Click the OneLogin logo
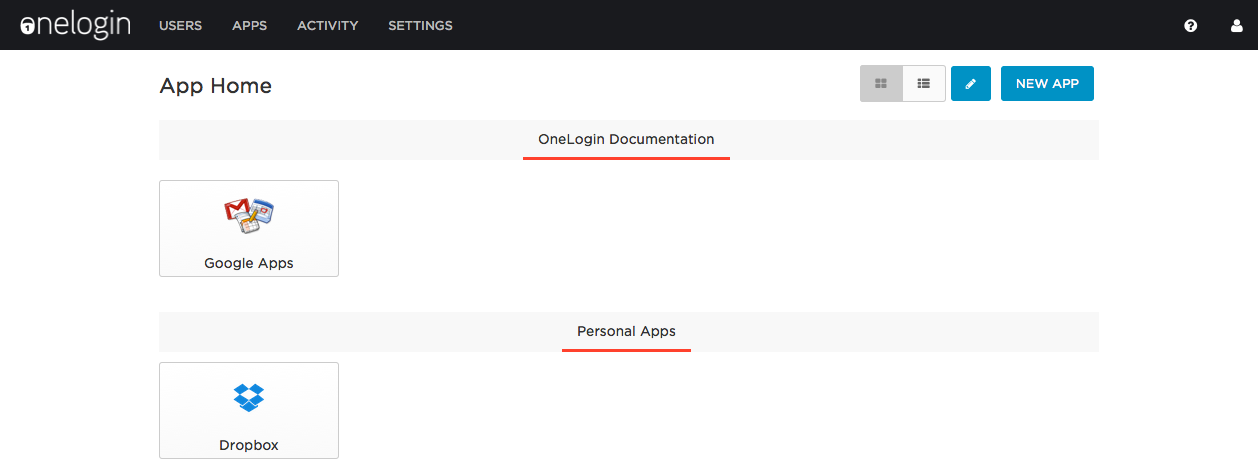Image resolution: width=1258 pixels, height=459 pixels. [x=76, y=25]
